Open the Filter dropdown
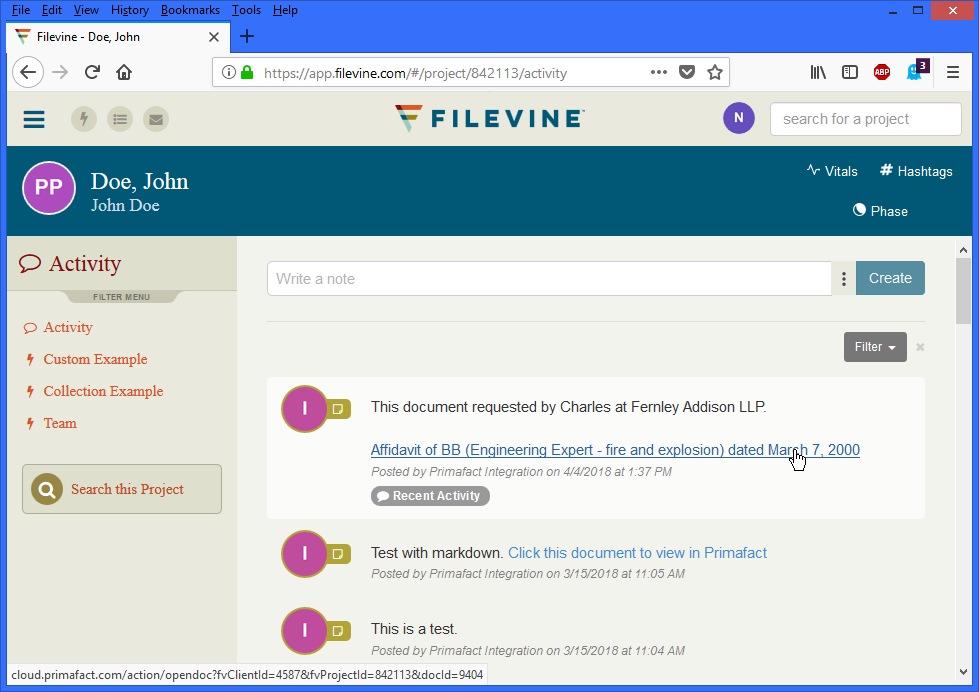The height and width of the screenshot is (692, 979). [x=874, y=346]
